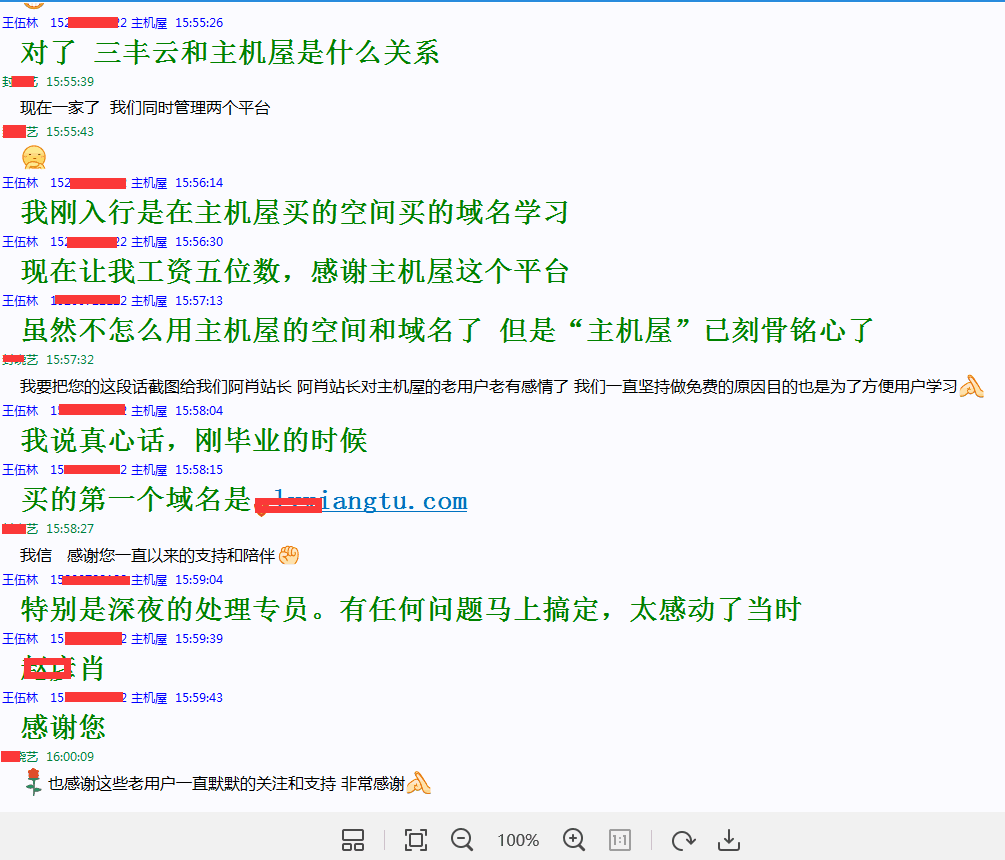1005x860 pixels.
Task: Download the image with the download icon
Action: coord(729,840)
